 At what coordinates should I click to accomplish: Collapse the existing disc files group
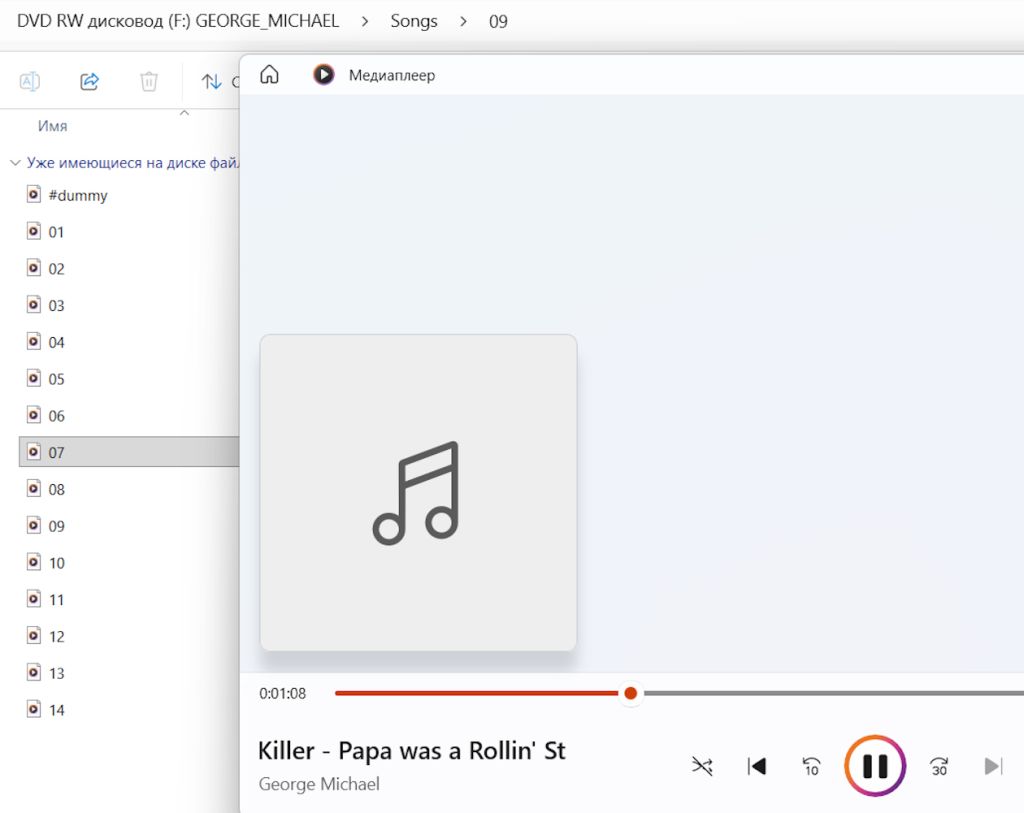tap(16, 163)
